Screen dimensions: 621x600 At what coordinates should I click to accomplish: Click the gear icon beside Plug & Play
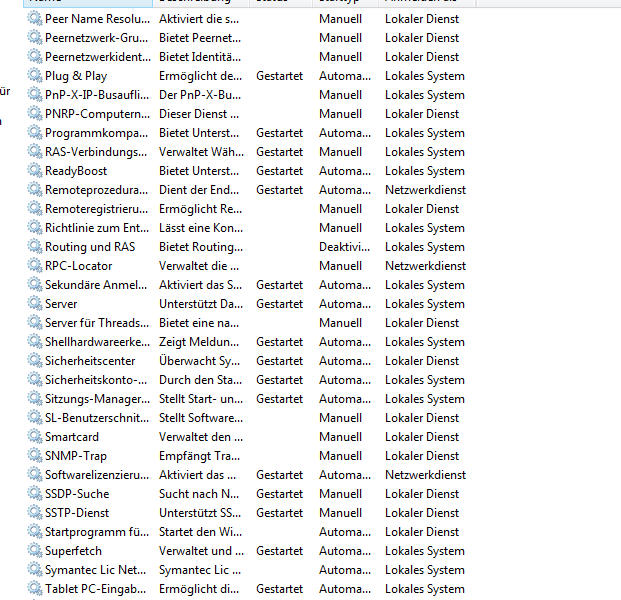(x=35, y=76)
